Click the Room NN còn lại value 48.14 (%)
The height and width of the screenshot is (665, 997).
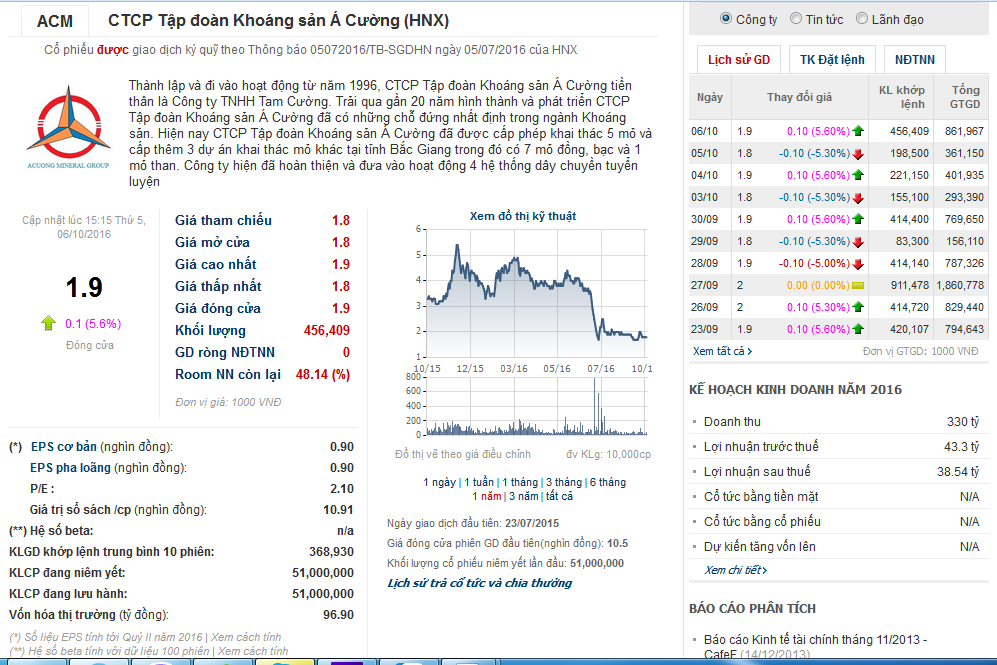point(323,374)
